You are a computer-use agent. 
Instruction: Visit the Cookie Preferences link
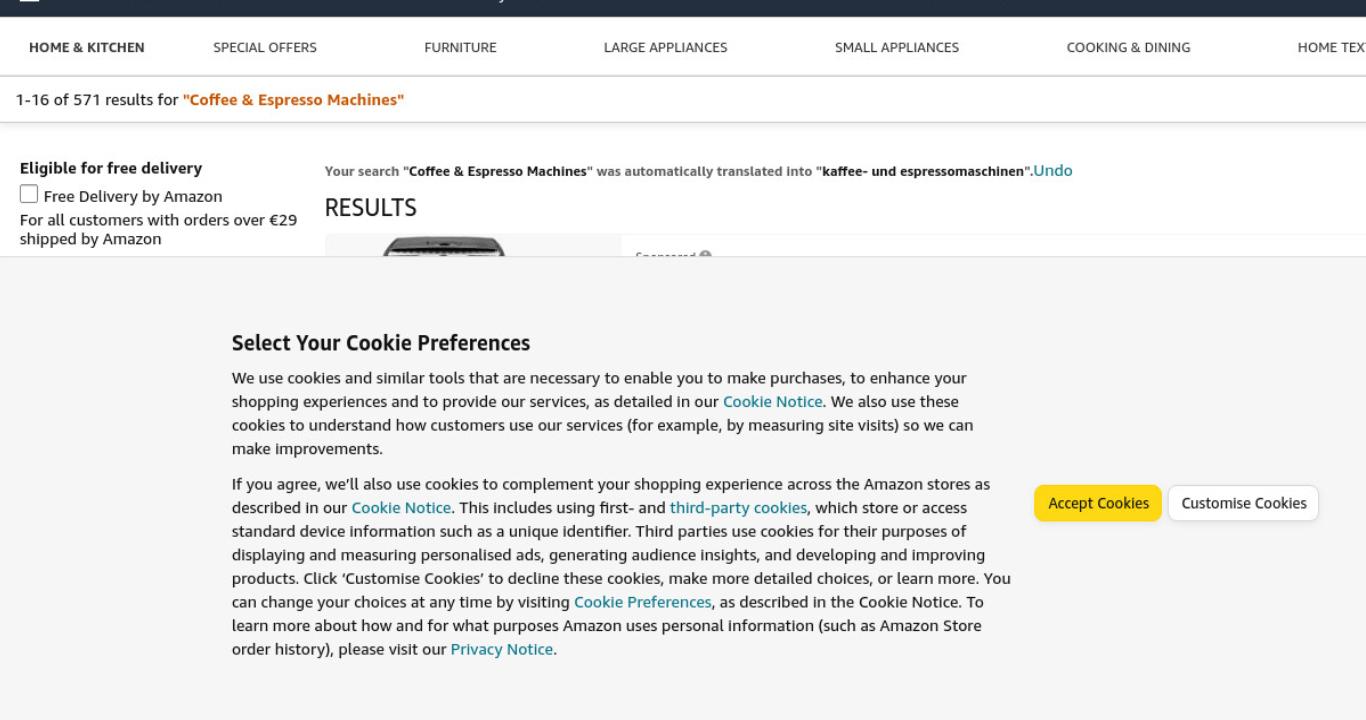click(x=643, y=602)
